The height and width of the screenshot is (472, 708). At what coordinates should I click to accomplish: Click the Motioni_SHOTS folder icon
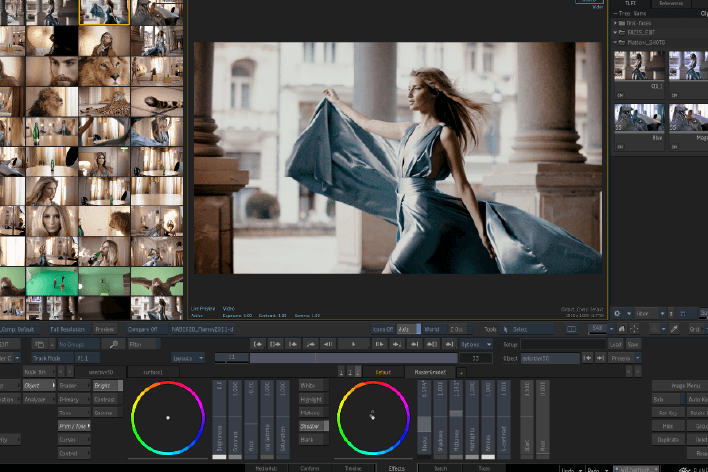coord(621,42)
